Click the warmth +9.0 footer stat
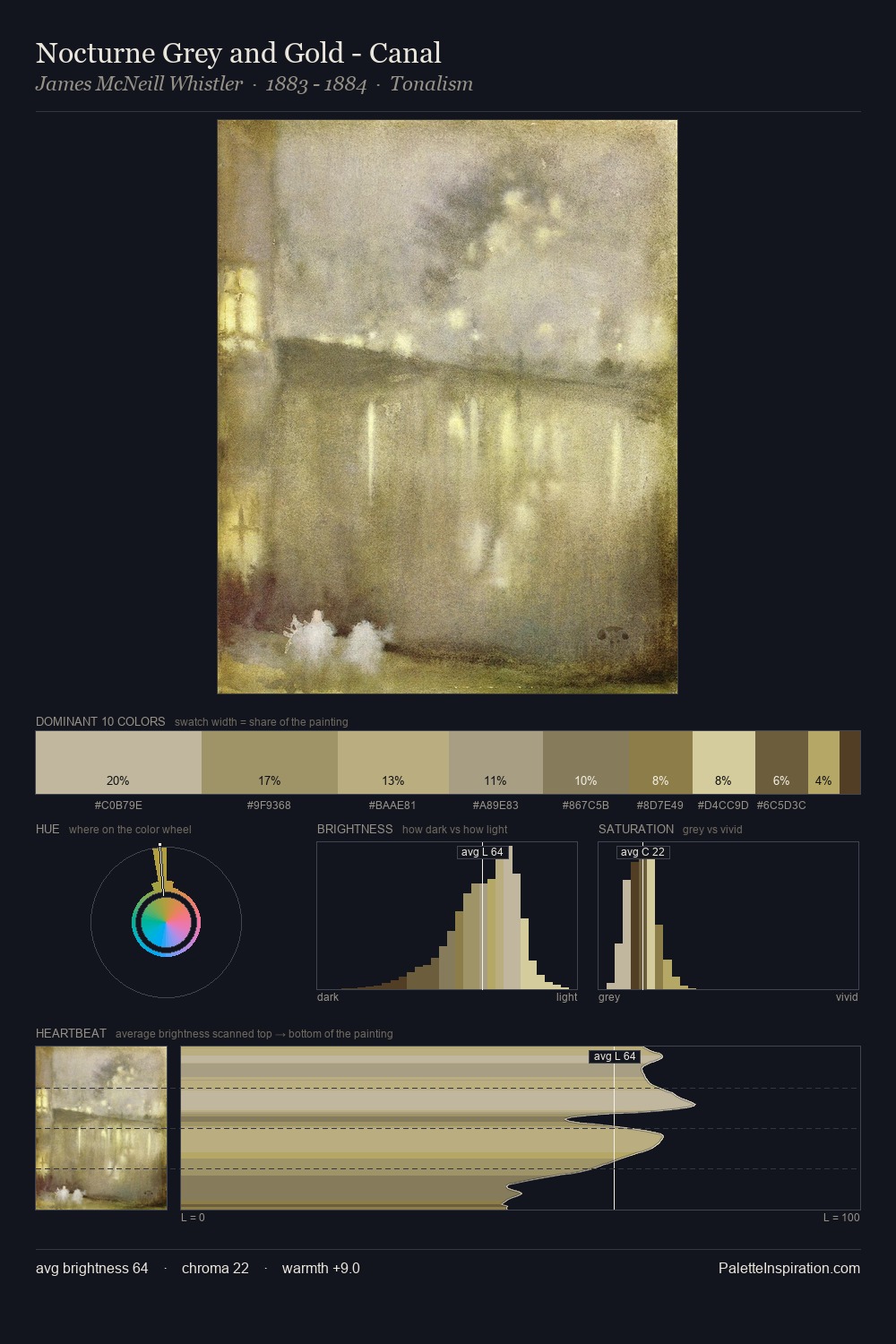Screen dimensions: 896x1344 point(321,1268)
